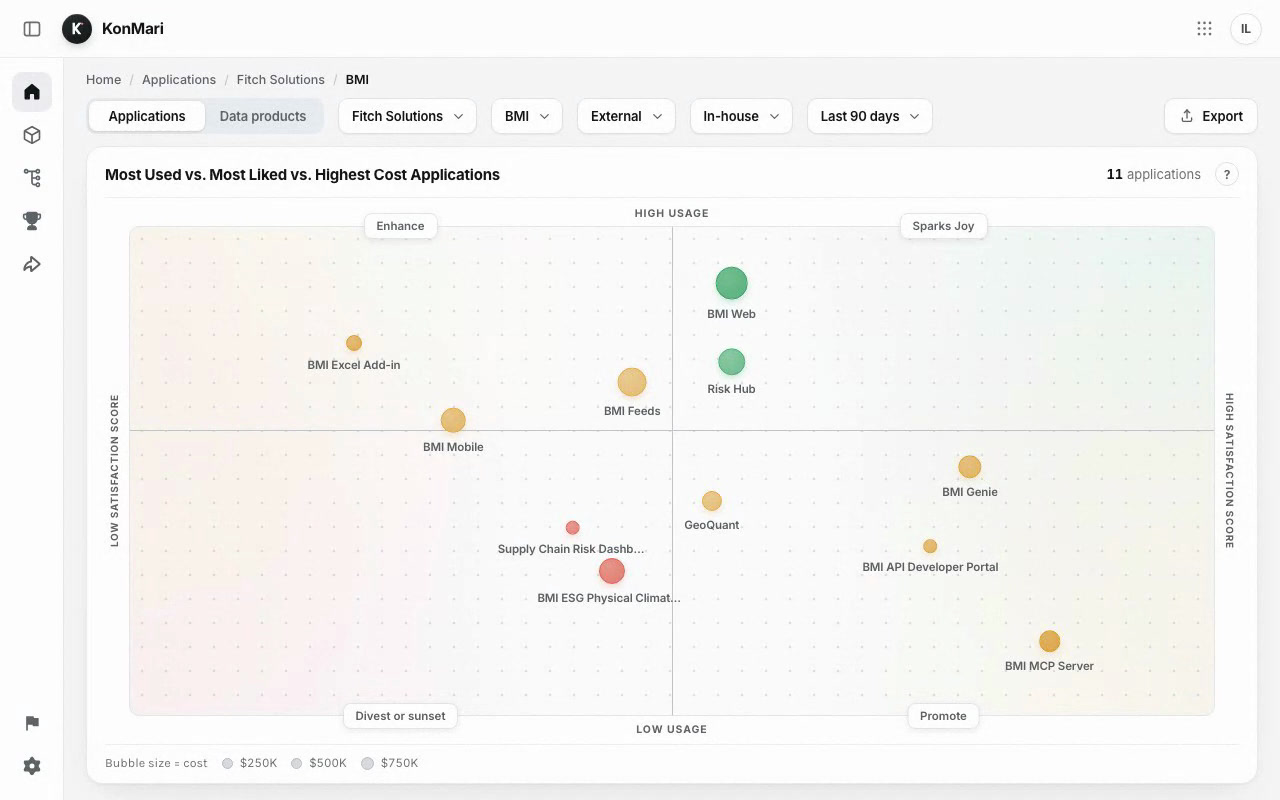The image size is (1280, 800).
Task: Open the trophy icon in sidebar
Action: click(x=32, y=221)
